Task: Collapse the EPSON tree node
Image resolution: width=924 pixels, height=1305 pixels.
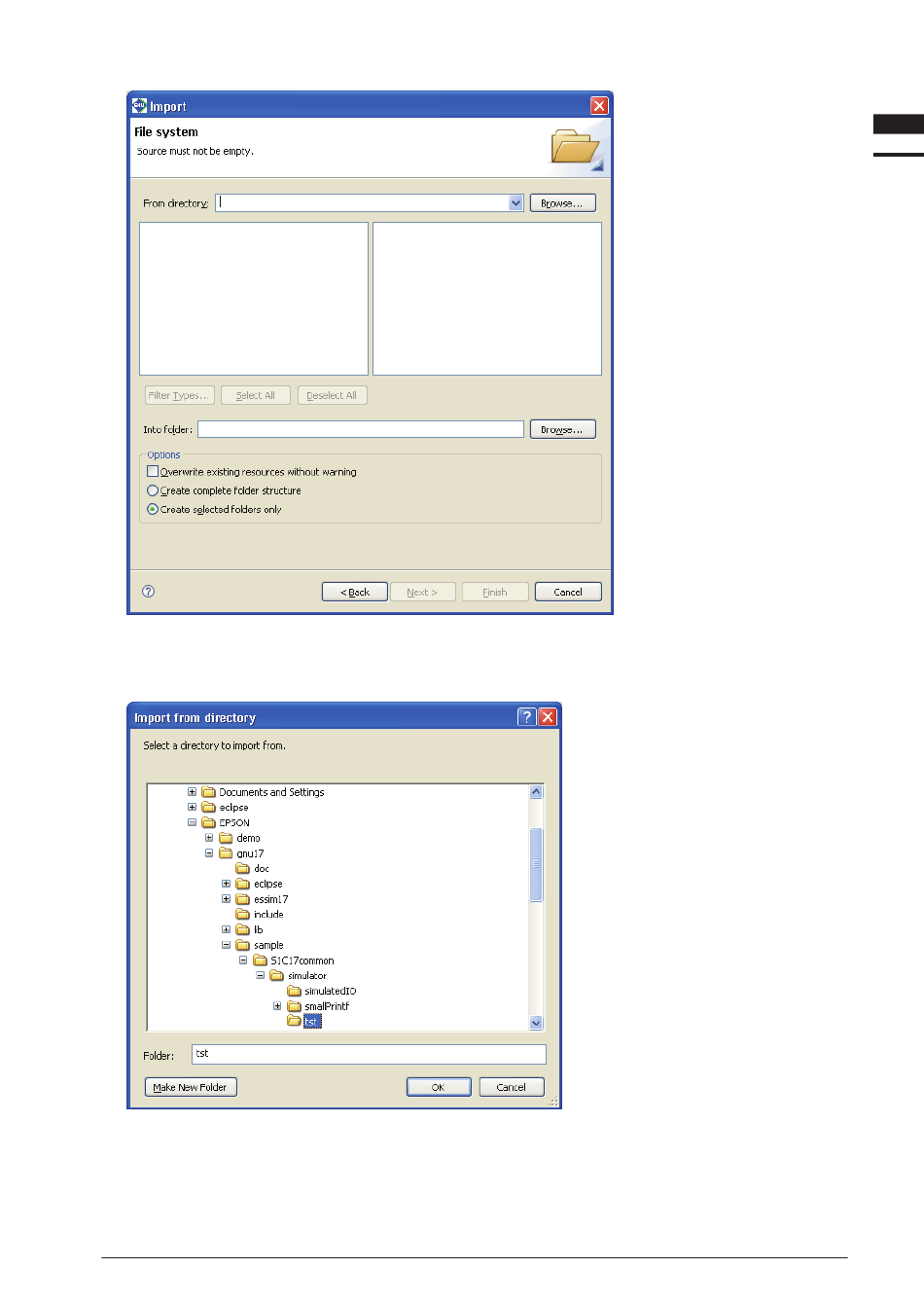Action: point(192,822)
